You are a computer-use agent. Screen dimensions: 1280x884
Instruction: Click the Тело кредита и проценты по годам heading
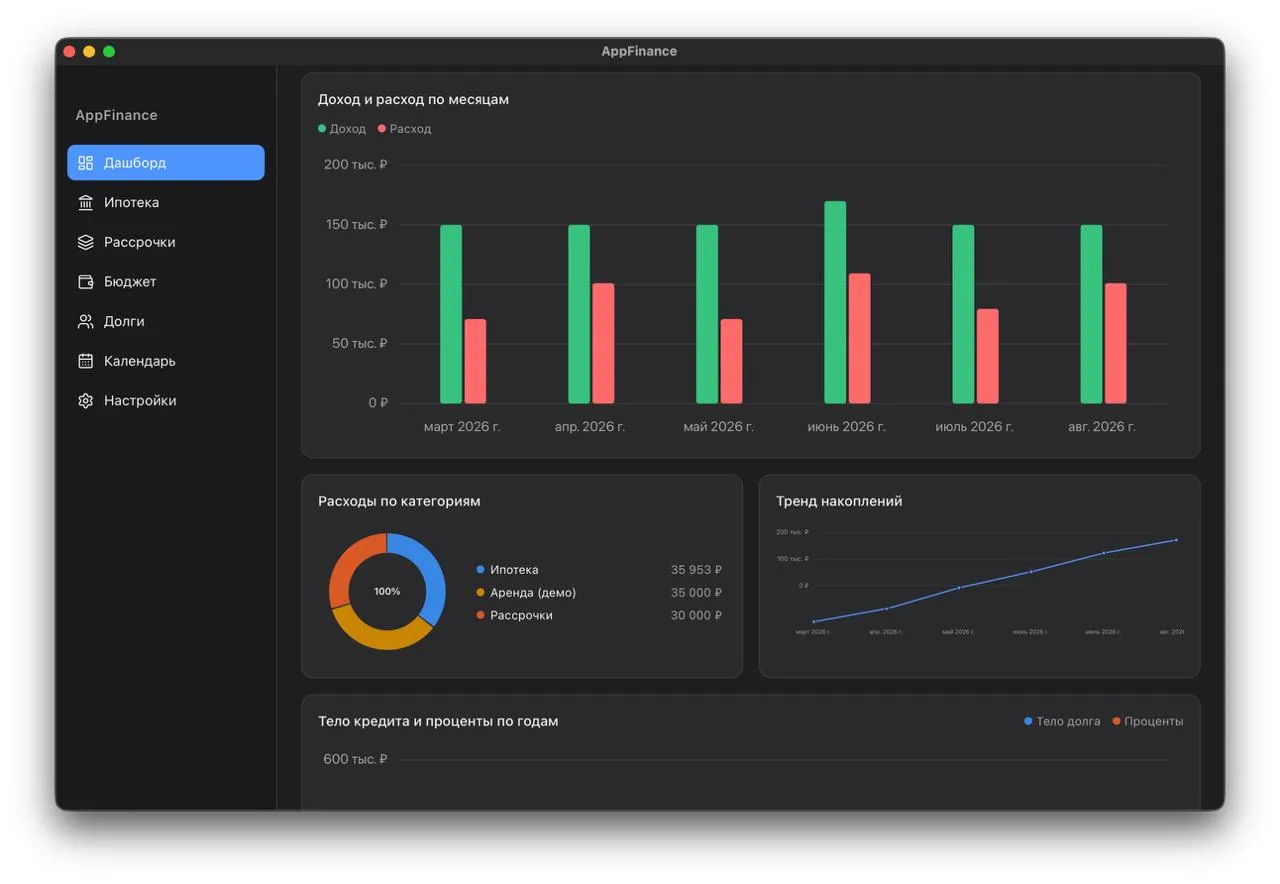coord(438,721)
